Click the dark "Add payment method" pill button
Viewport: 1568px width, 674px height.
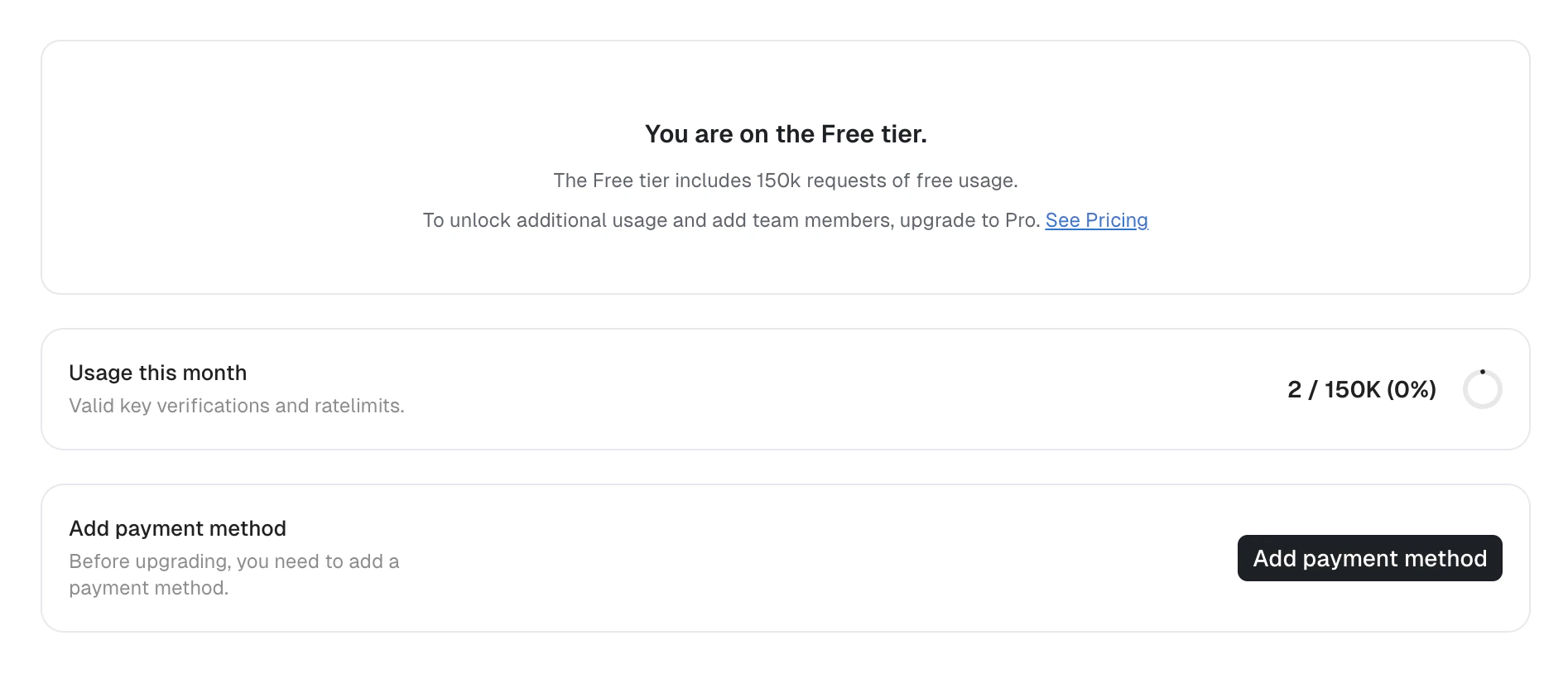(1369, 558)
